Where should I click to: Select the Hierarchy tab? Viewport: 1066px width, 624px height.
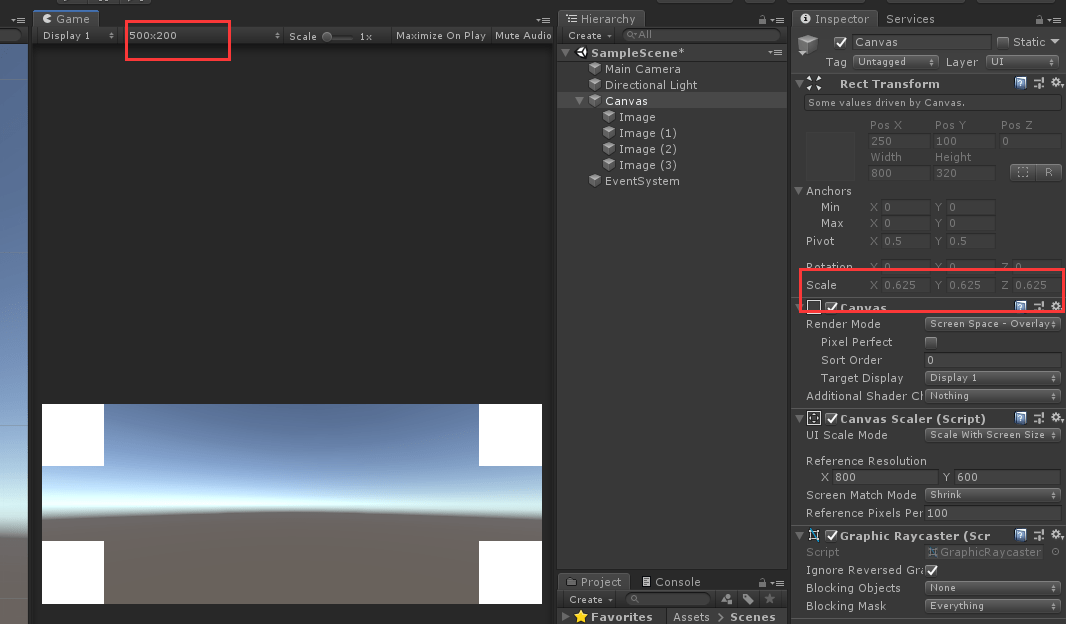point(601,19)
